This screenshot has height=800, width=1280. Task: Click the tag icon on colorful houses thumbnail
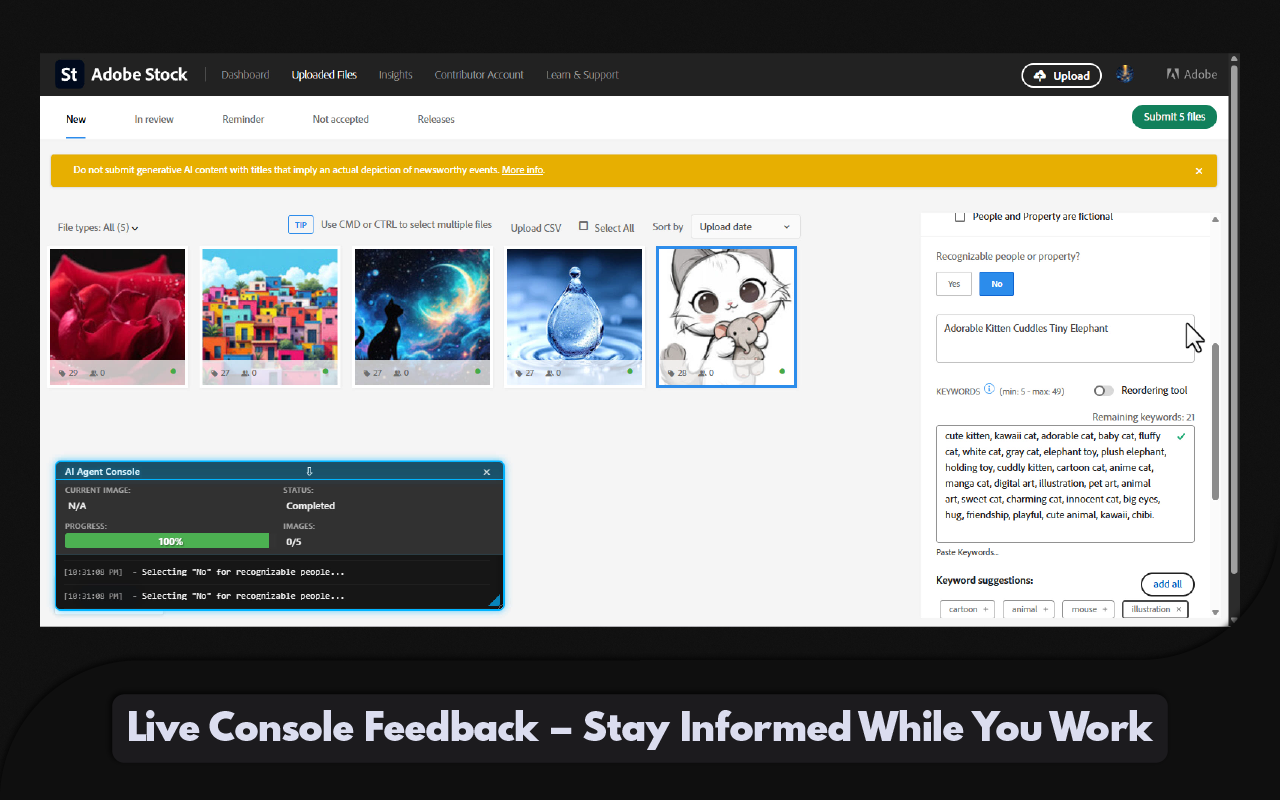pos(212,372)
